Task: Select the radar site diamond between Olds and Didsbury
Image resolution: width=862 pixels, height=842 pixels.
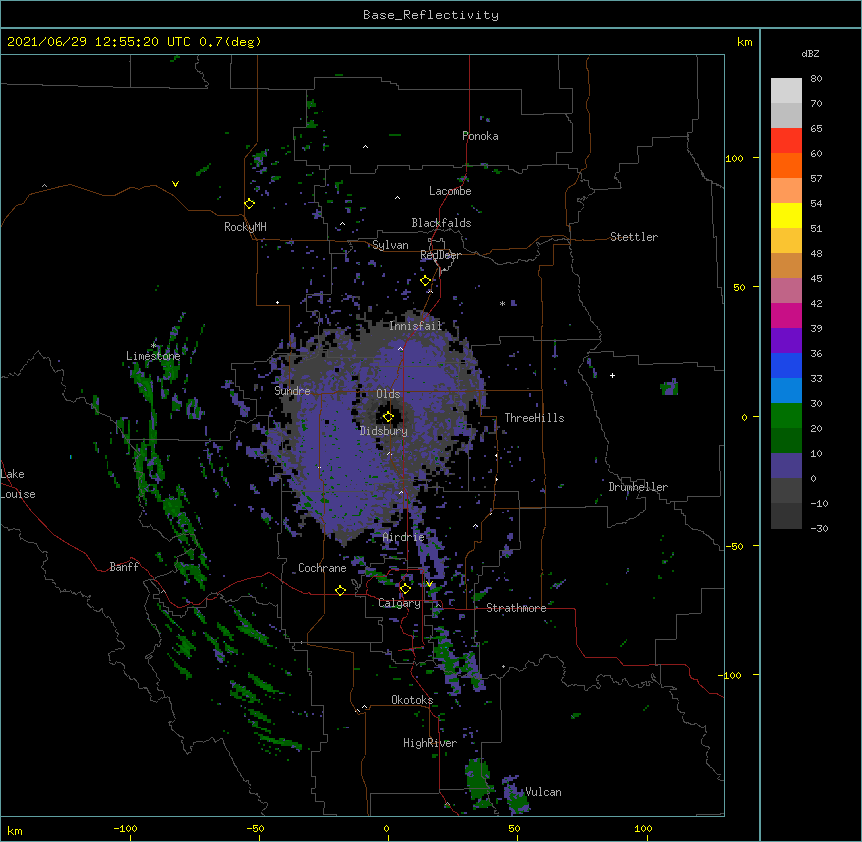Action: pyautogui.click(x=388, y=416)
